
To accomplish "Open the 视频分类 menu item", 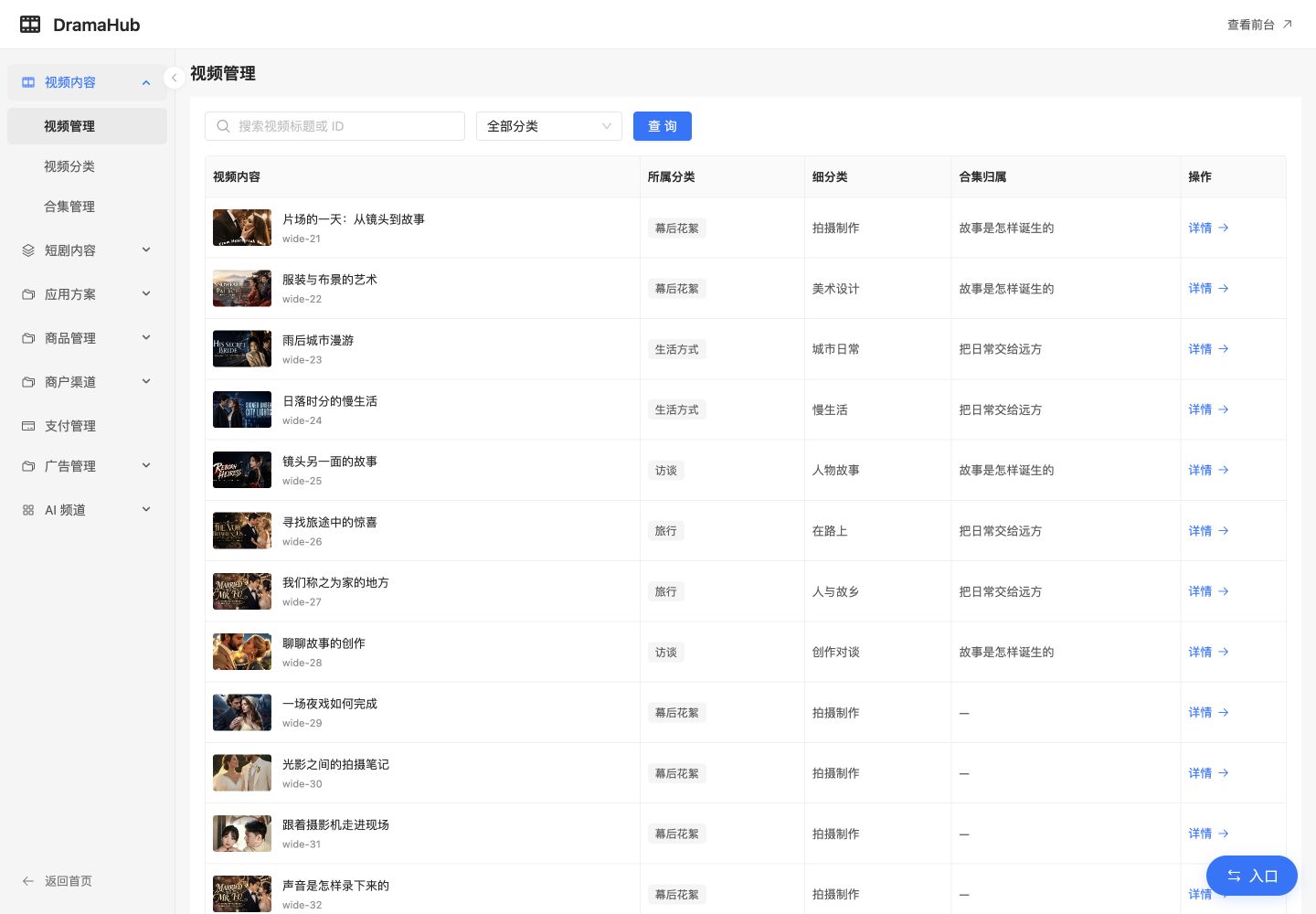I will (x=87, y=166).
